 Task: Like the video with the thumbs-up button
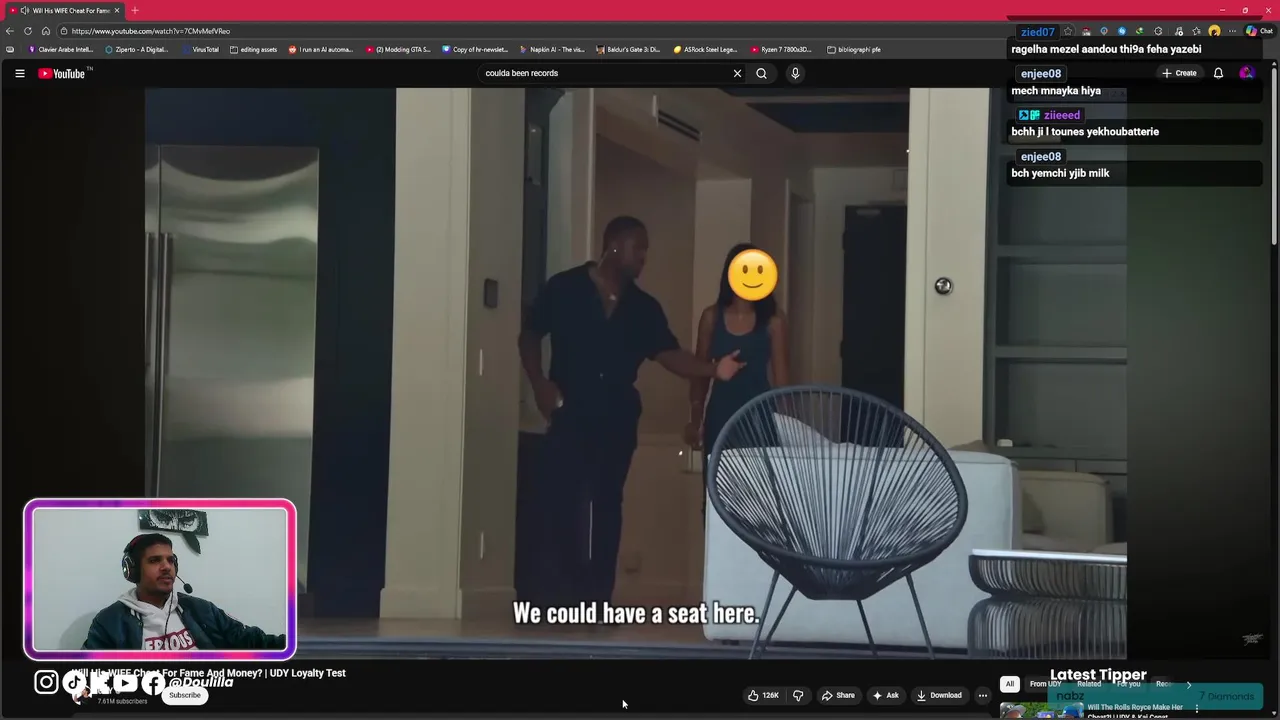click(x=763, y=695)
